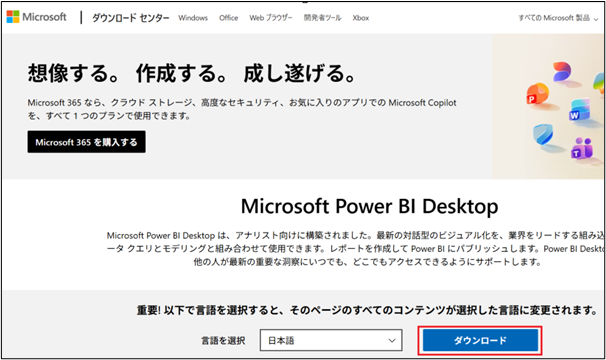
Task: Click the PowerPoint icon in banner
Action: coord(538,94)
